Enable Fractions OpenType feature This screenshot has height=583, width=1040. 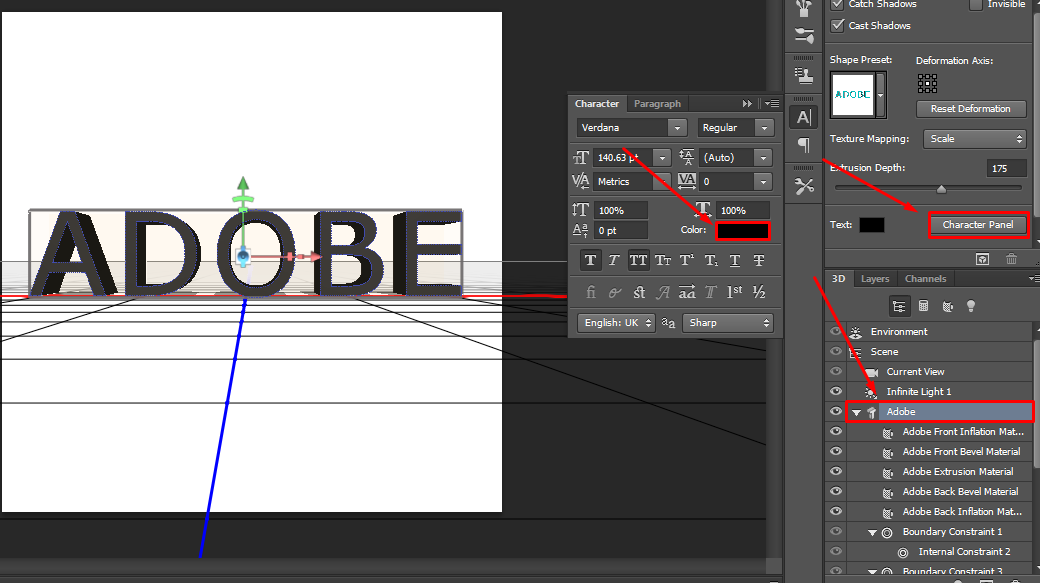click(x=759, y=292)
